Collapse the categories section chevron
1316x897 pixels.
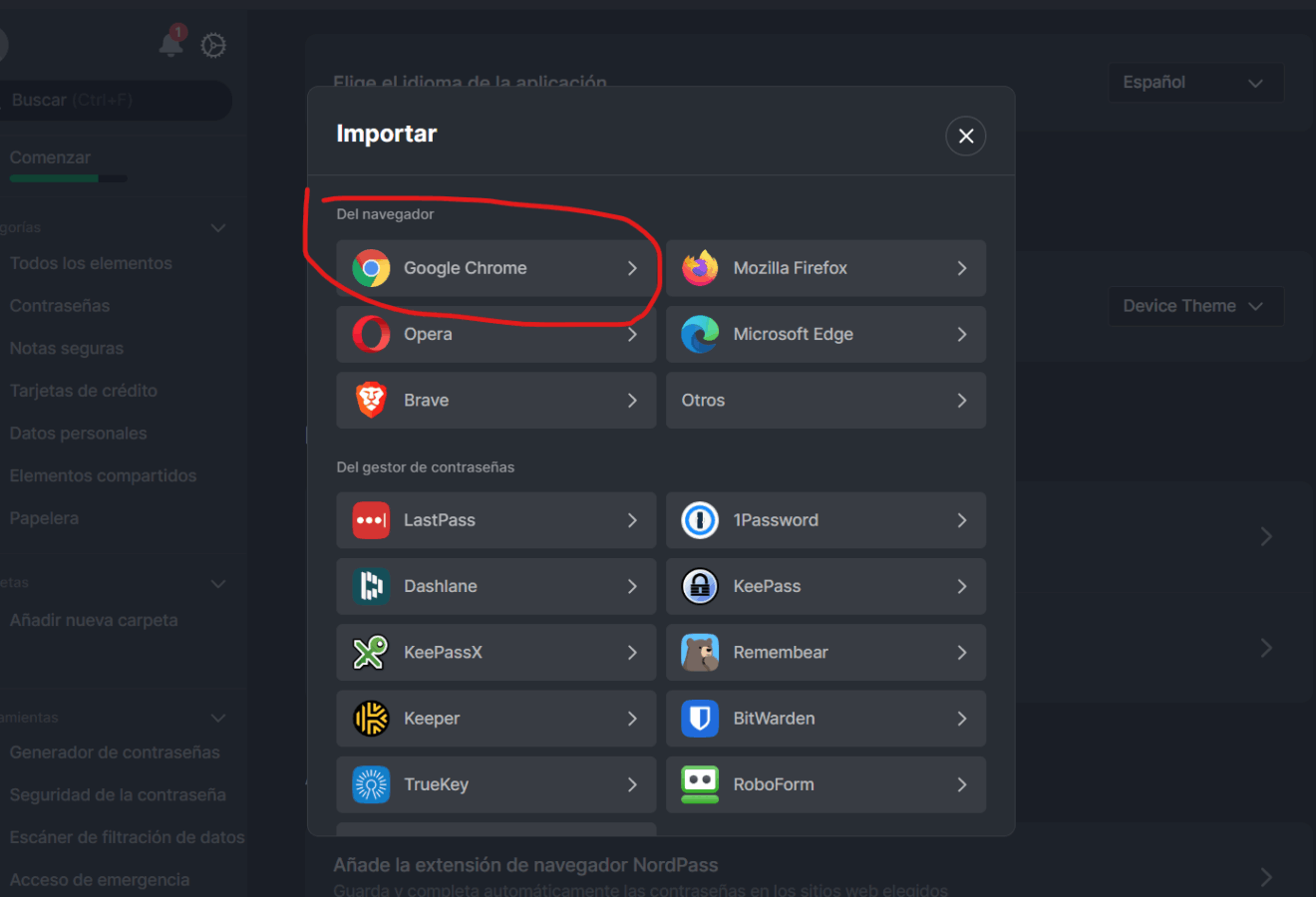[x=218, y=228]
